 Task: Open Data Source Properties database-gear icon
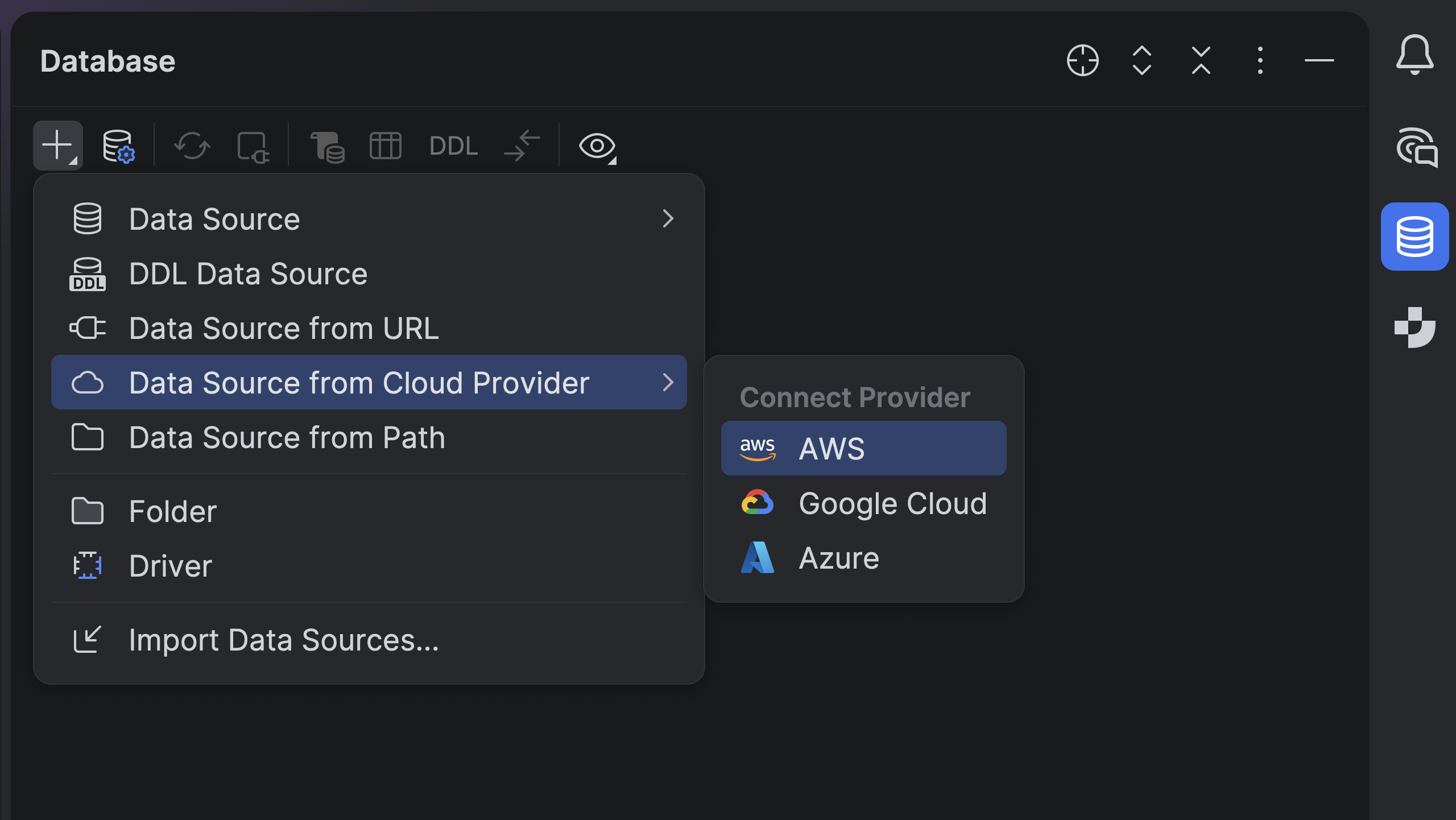(118, 147)
